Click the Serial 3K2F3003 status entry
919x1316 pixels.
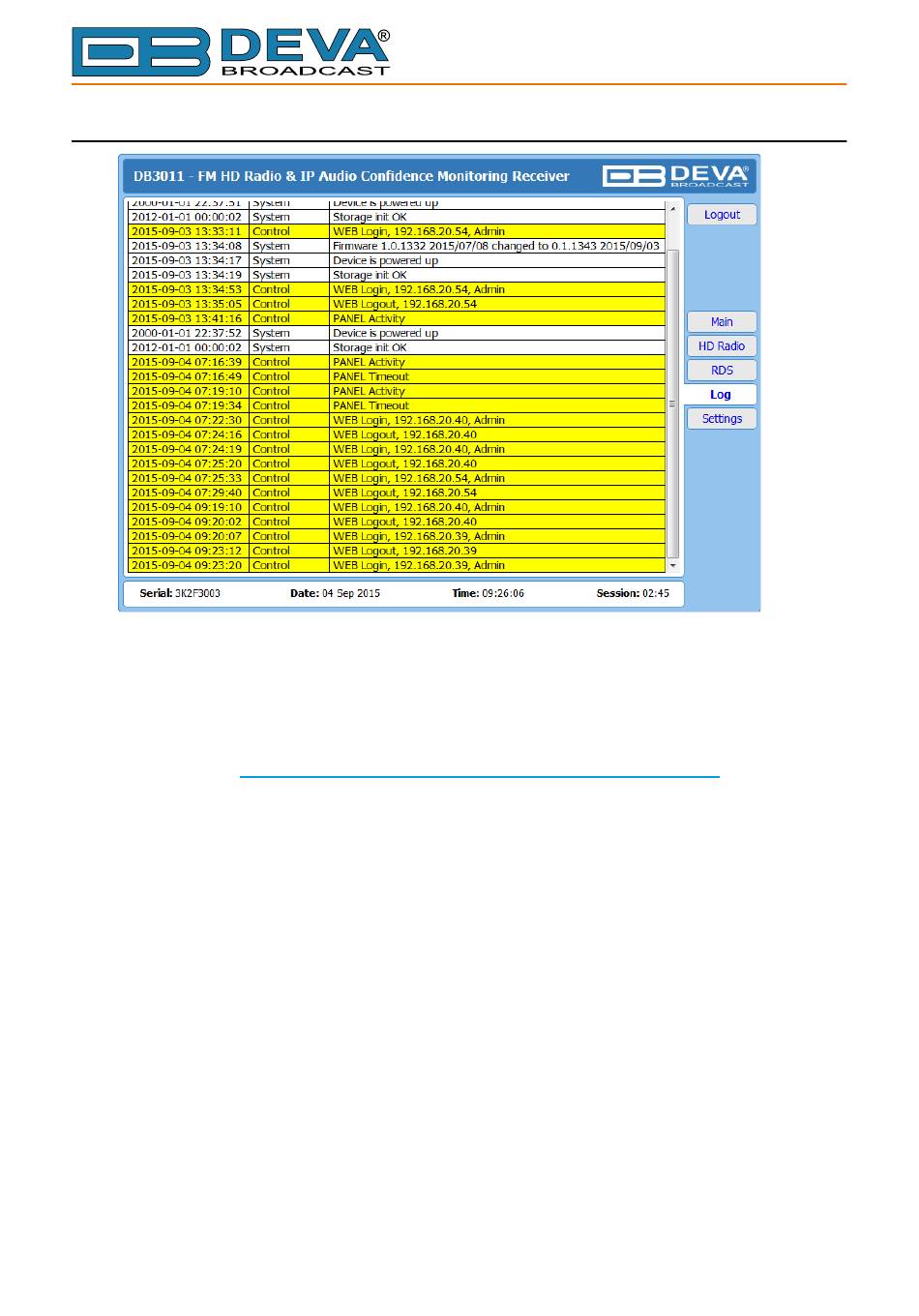point(180,593)
